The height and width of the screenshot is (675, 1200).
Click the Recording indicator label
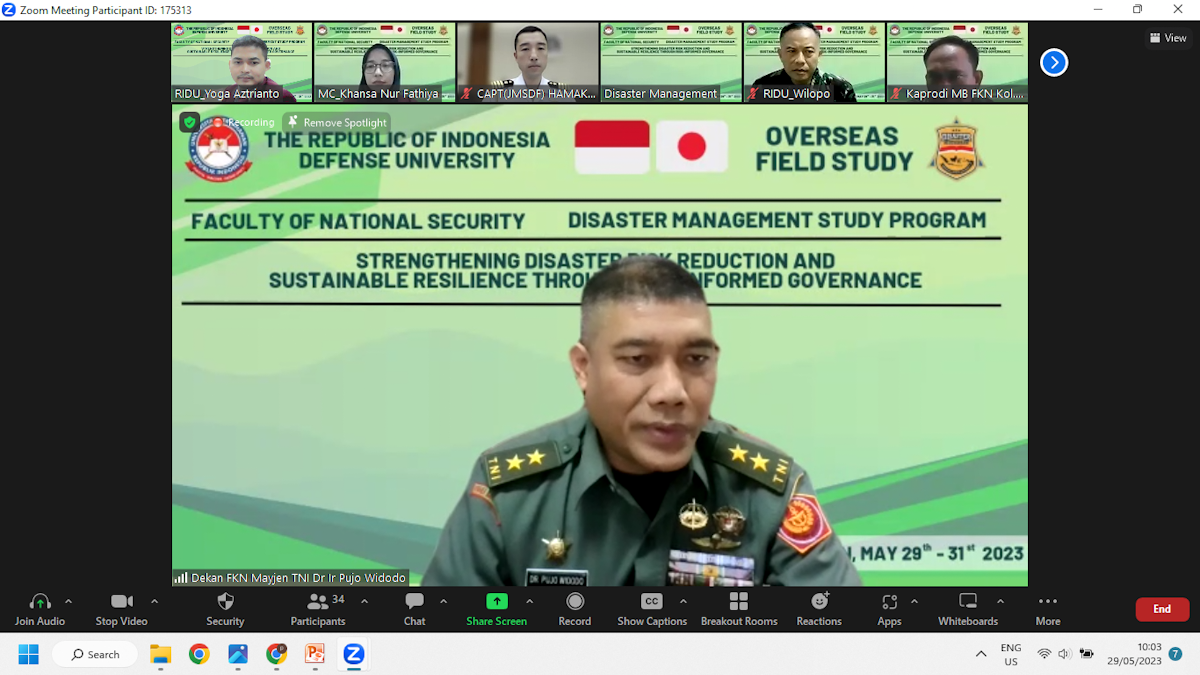pos(251,122)
